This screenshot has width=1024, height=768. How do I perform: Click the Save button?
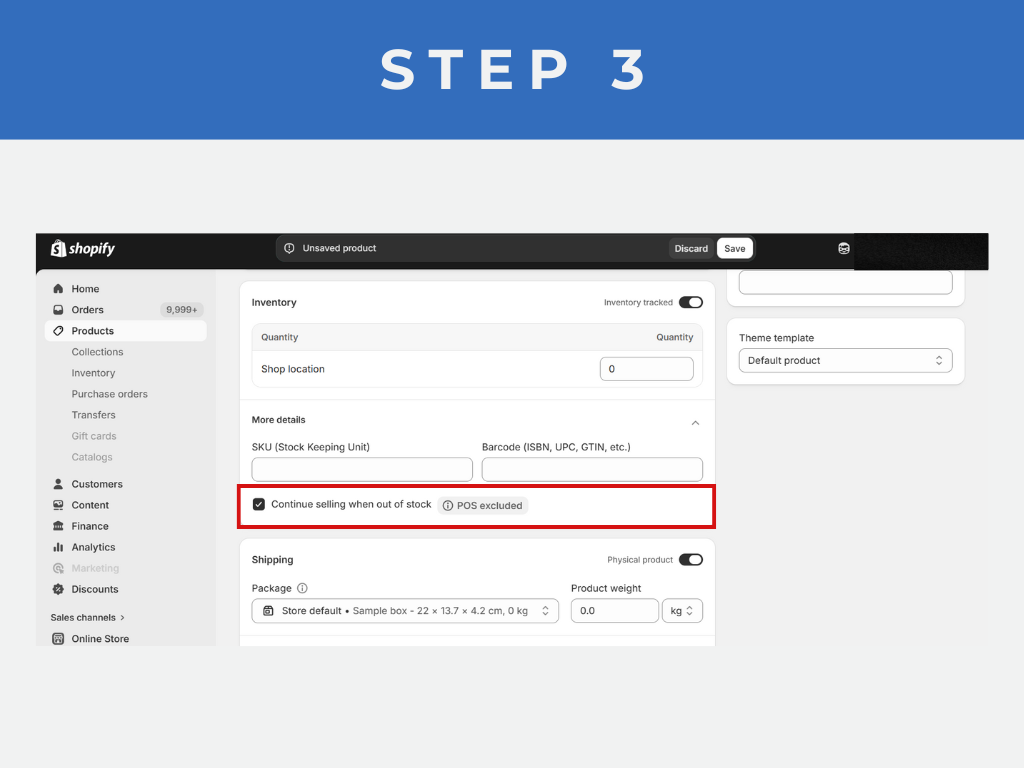pos(734,249)
